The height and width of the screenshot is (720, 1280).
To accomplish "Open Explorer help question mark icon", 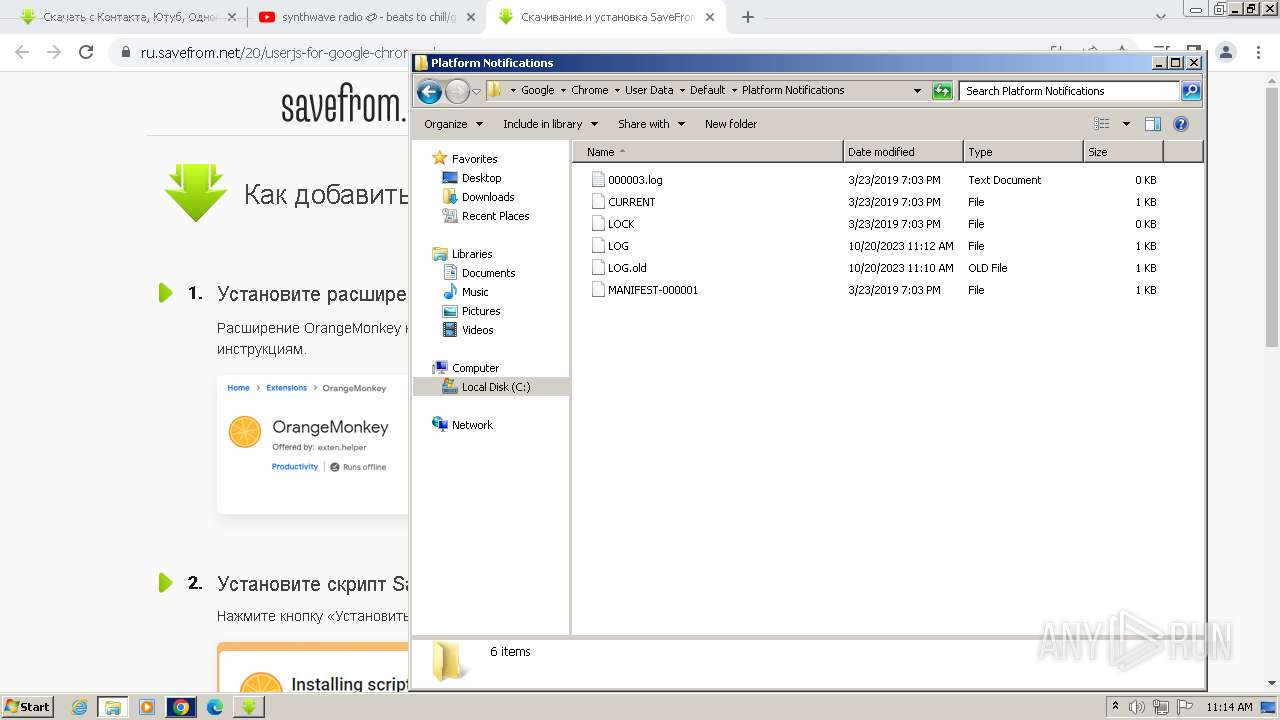I will pyautogui.click(x=1181, y=124).
